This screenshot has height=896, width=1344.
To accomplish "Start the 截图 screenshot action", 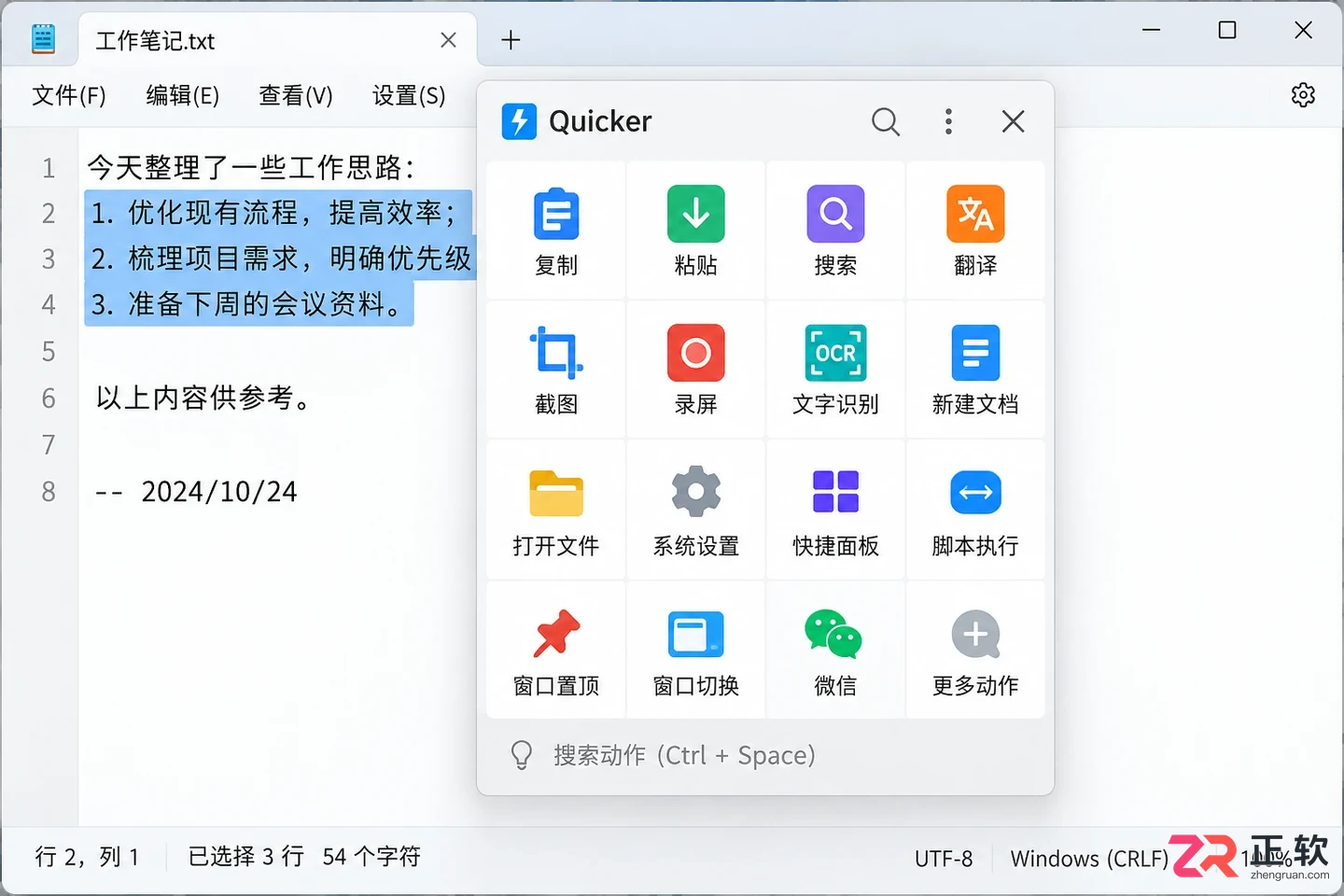I will tap(556, 370).
